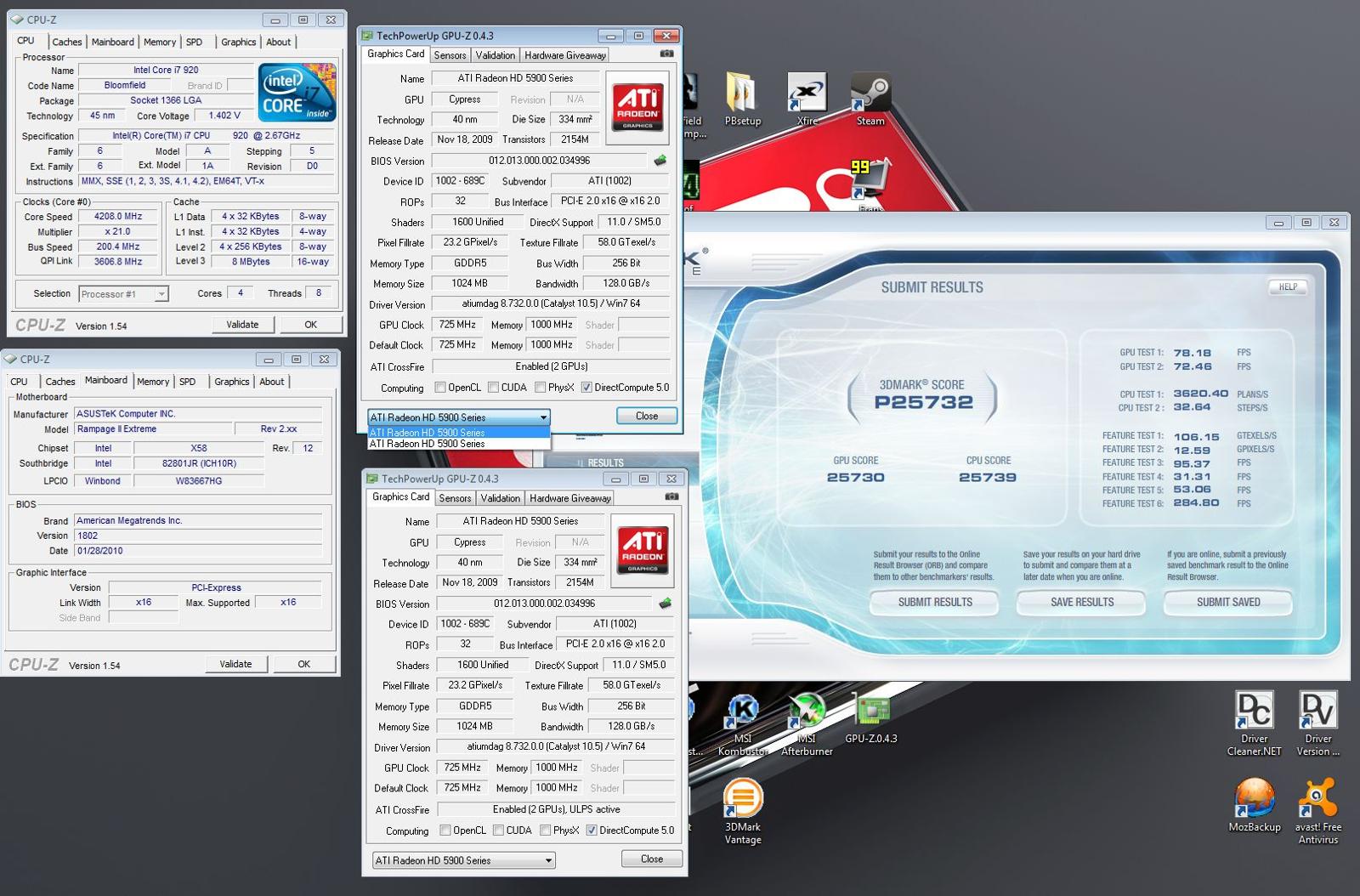Click the camera screenshot icon in the lower GPU-Z window
The image size is (1360, 896).
[671, 496]
